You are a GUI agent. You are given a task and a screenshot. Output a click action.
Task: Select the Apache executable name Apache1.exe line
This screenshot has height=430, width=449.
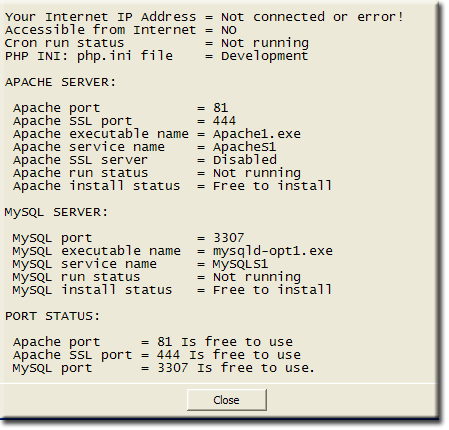pyautogui.click(x=157, y=134)
